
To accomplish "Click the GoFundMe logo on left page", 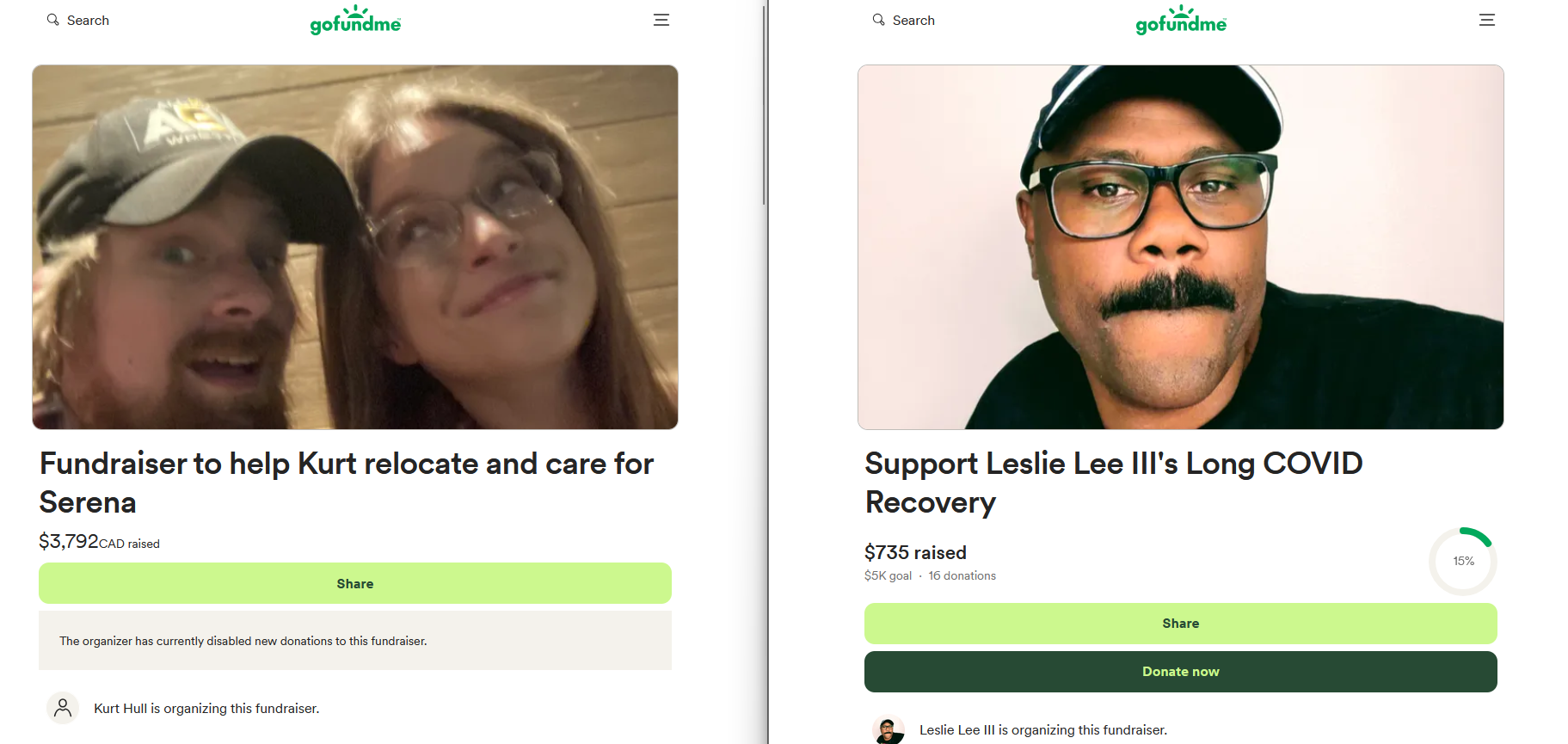I will pos(355,20).
